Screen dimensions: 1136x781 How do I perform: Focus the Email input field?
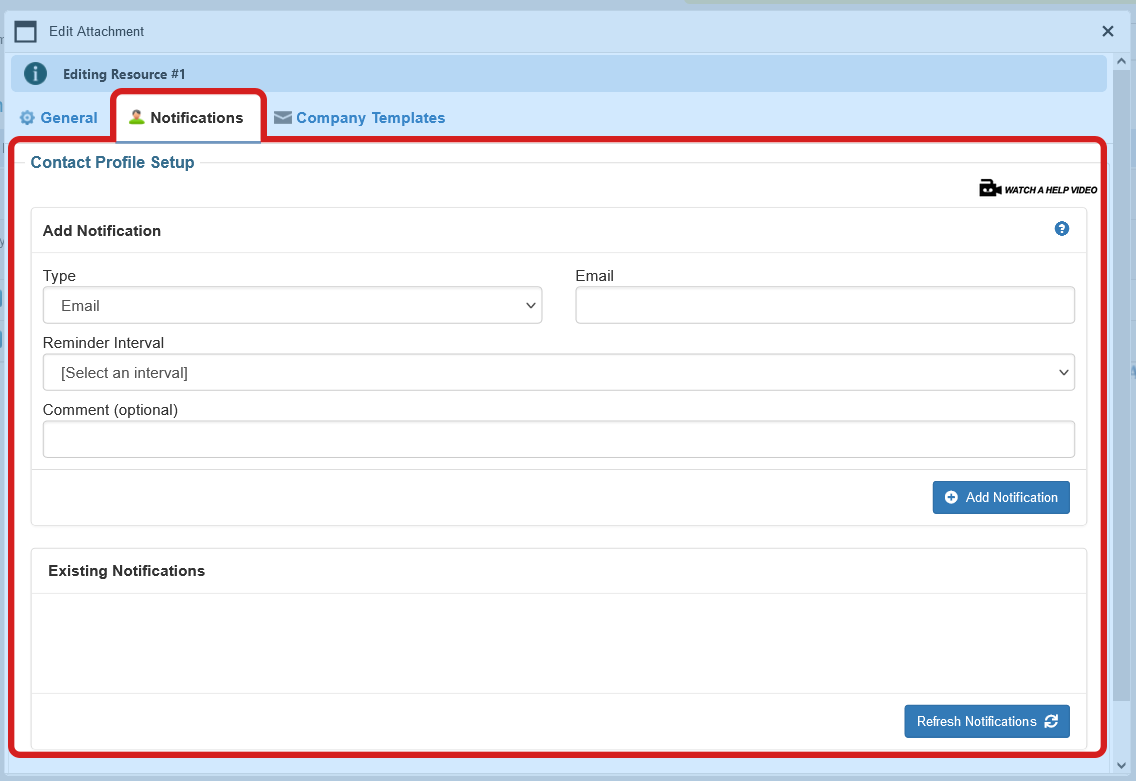[824, 305]
